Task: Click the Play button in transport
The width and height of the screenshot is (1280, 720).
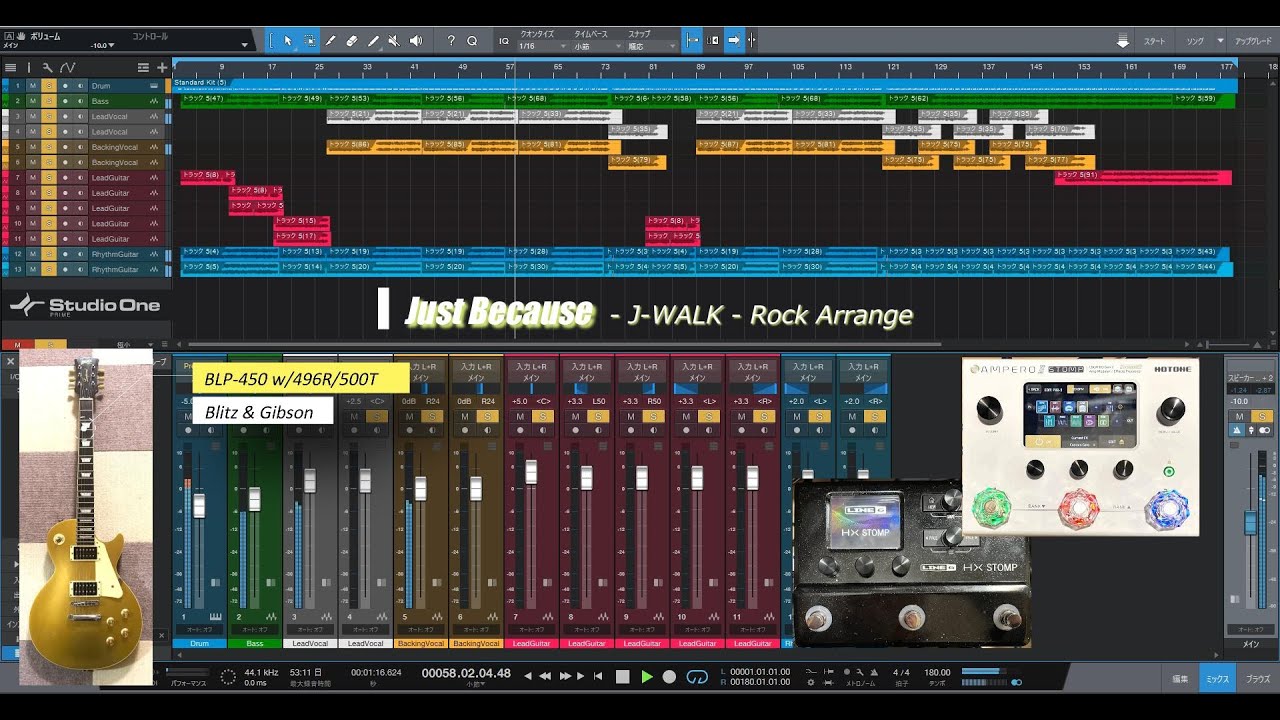Action: [x=647, y=677]
